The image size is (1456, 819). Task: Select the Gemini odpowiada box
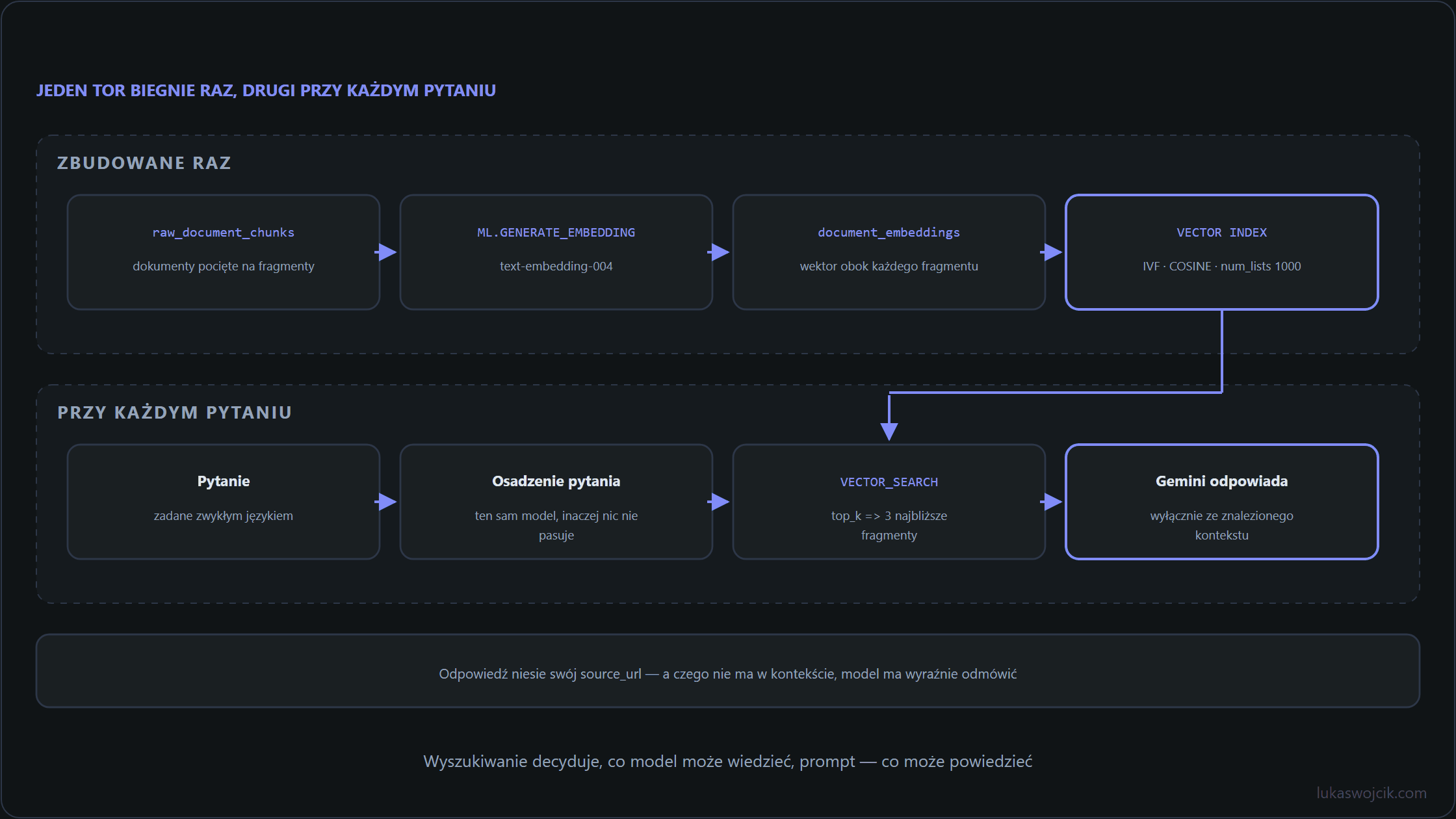click(x=1222, y=502)
